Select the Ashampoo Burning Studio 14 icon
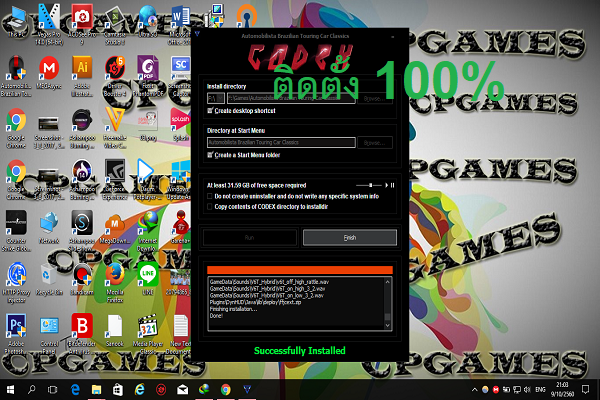600x400 pixels. pyautogui.click(x=82, y=179)
